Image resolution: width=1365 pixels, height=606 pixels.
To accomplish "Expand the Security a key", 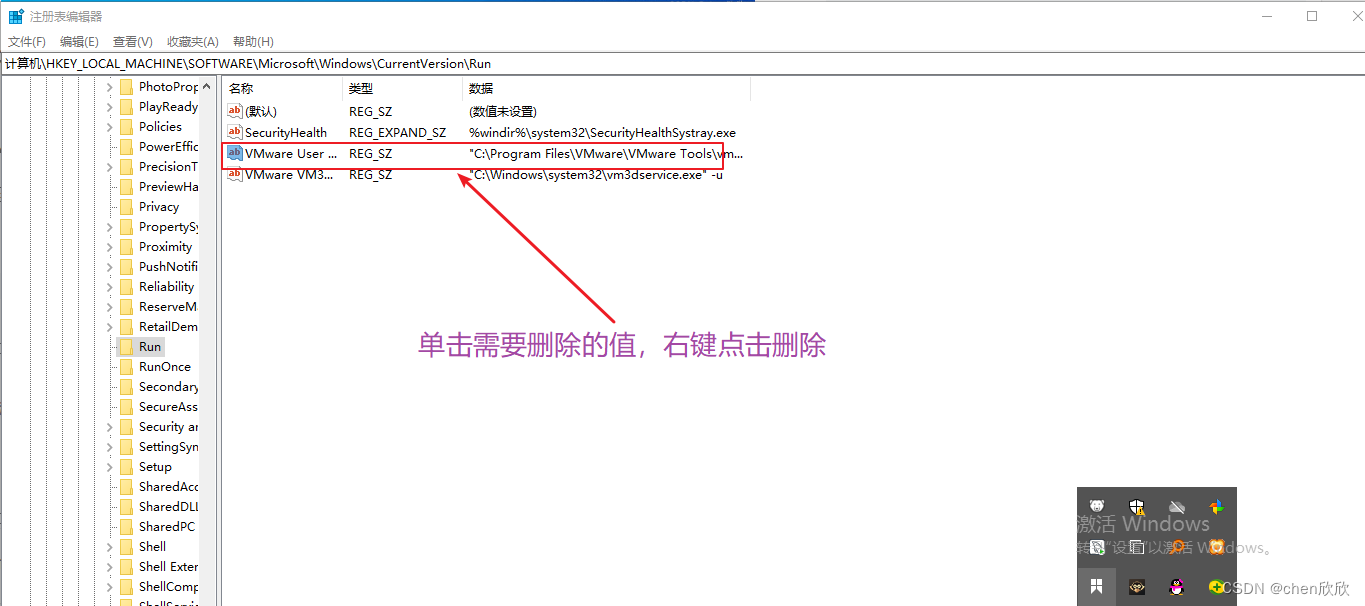I will pos(109,427).
